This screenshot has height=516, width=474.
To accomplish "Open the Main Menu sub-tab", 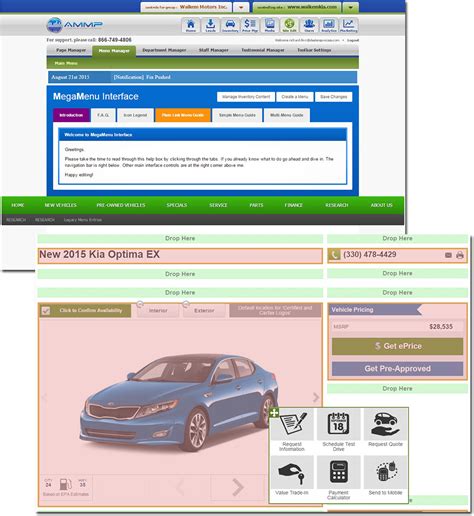I will click(x=66, y=63).
